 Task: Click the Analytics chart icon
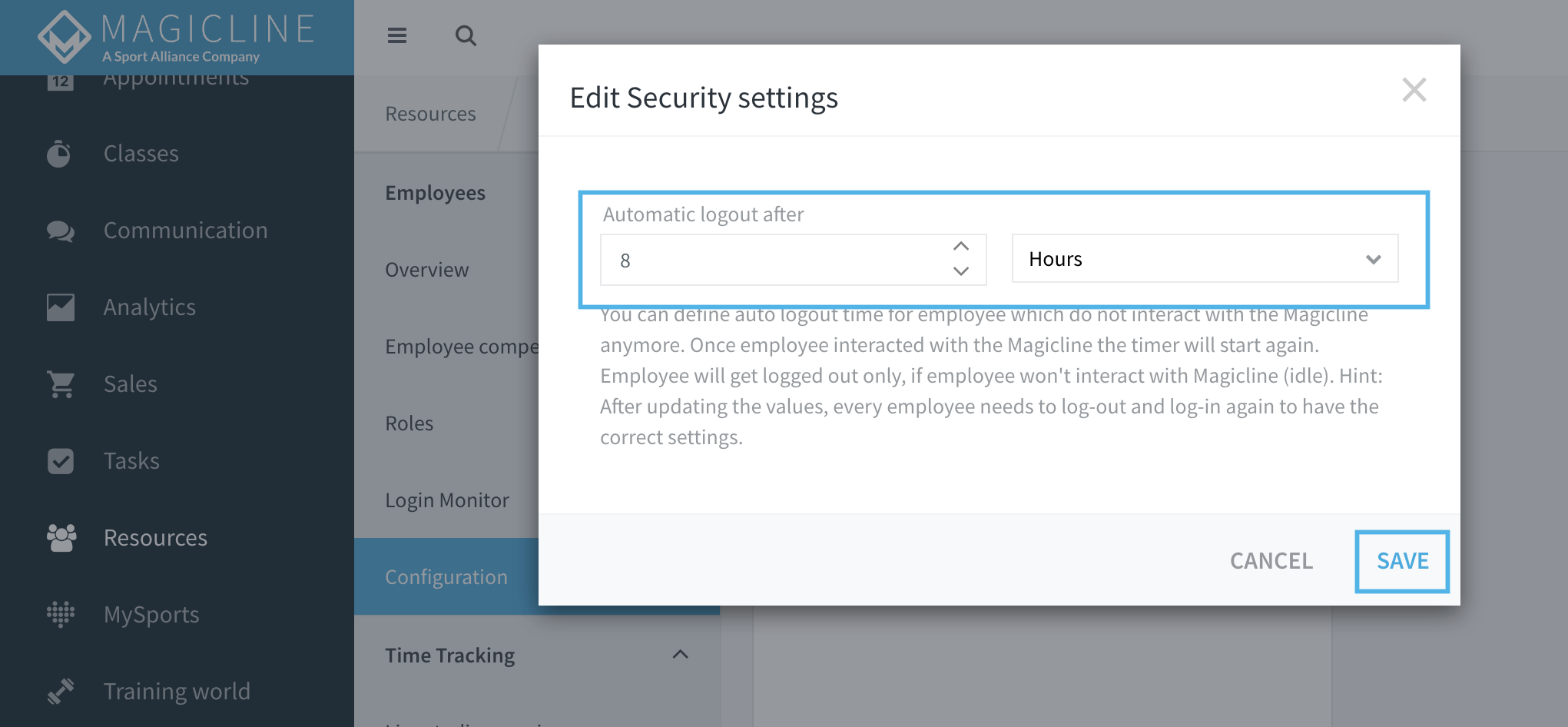pyautogui.click(x=60, y=307)
